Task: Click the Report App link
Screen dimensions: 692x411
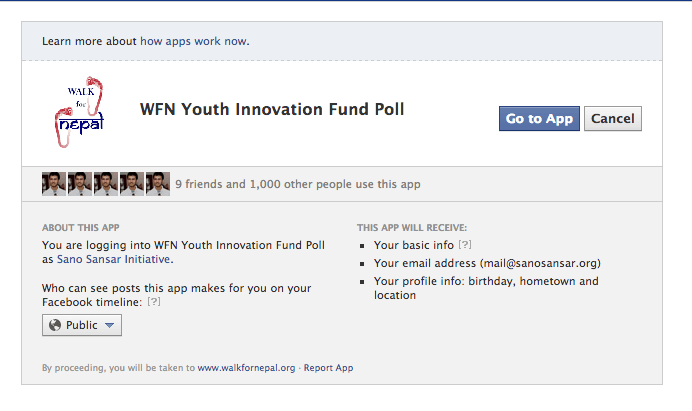Action: click(x=328, y=368)
